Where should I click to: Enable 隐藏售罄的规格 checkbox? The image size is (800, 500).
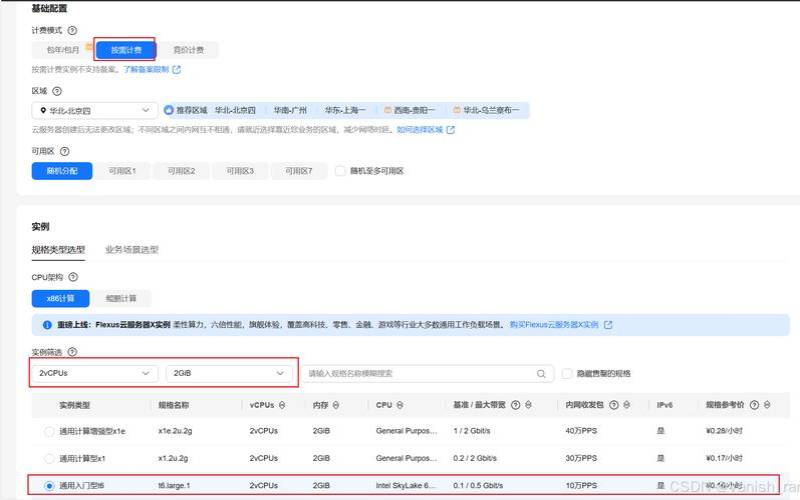(567, 373)
